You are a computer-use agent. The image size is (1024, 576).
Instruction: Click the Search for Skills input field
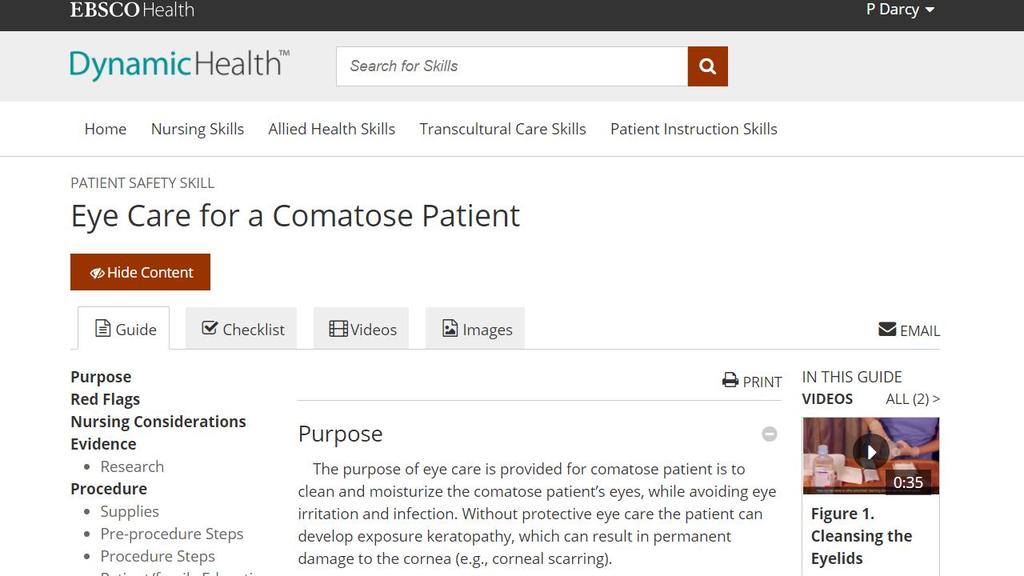click(x=512, y=66)
